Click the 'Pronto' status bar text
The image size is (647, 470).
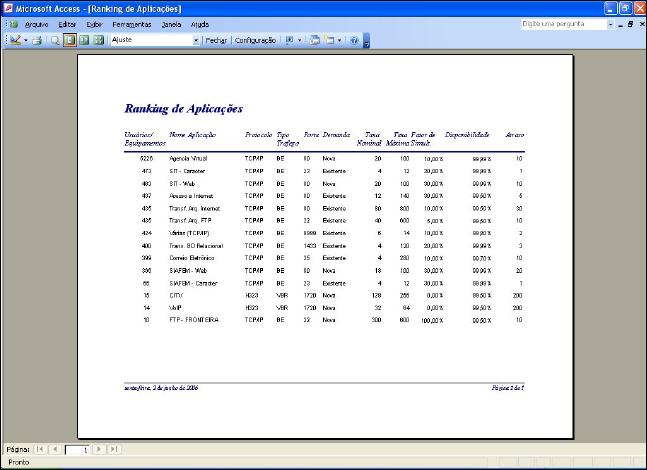click(x=19, y=462)
